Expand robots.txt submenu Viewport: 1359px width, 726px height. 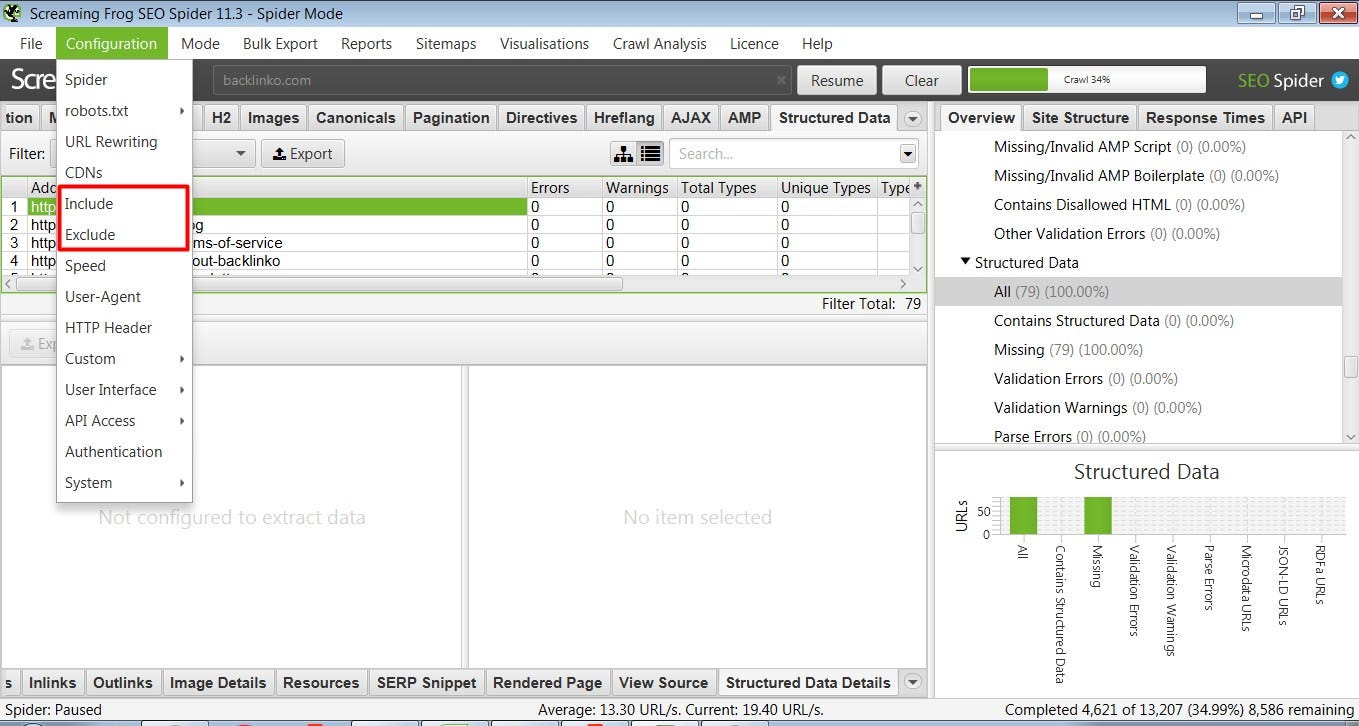click(x=182, y=111)
